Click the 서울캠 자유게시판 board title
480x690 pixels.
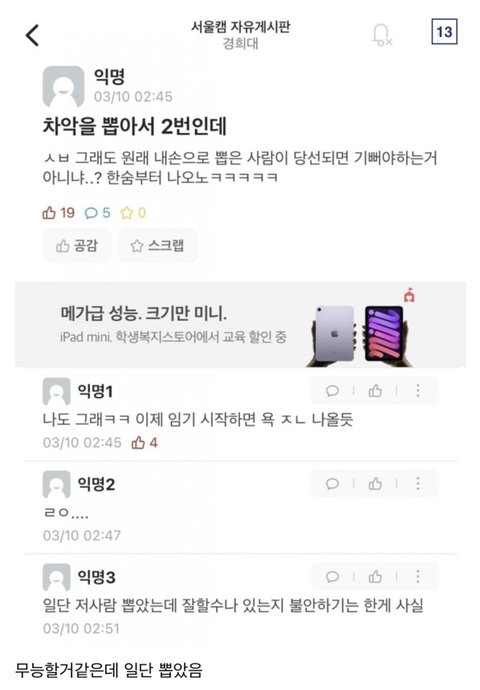coord(241,27)
